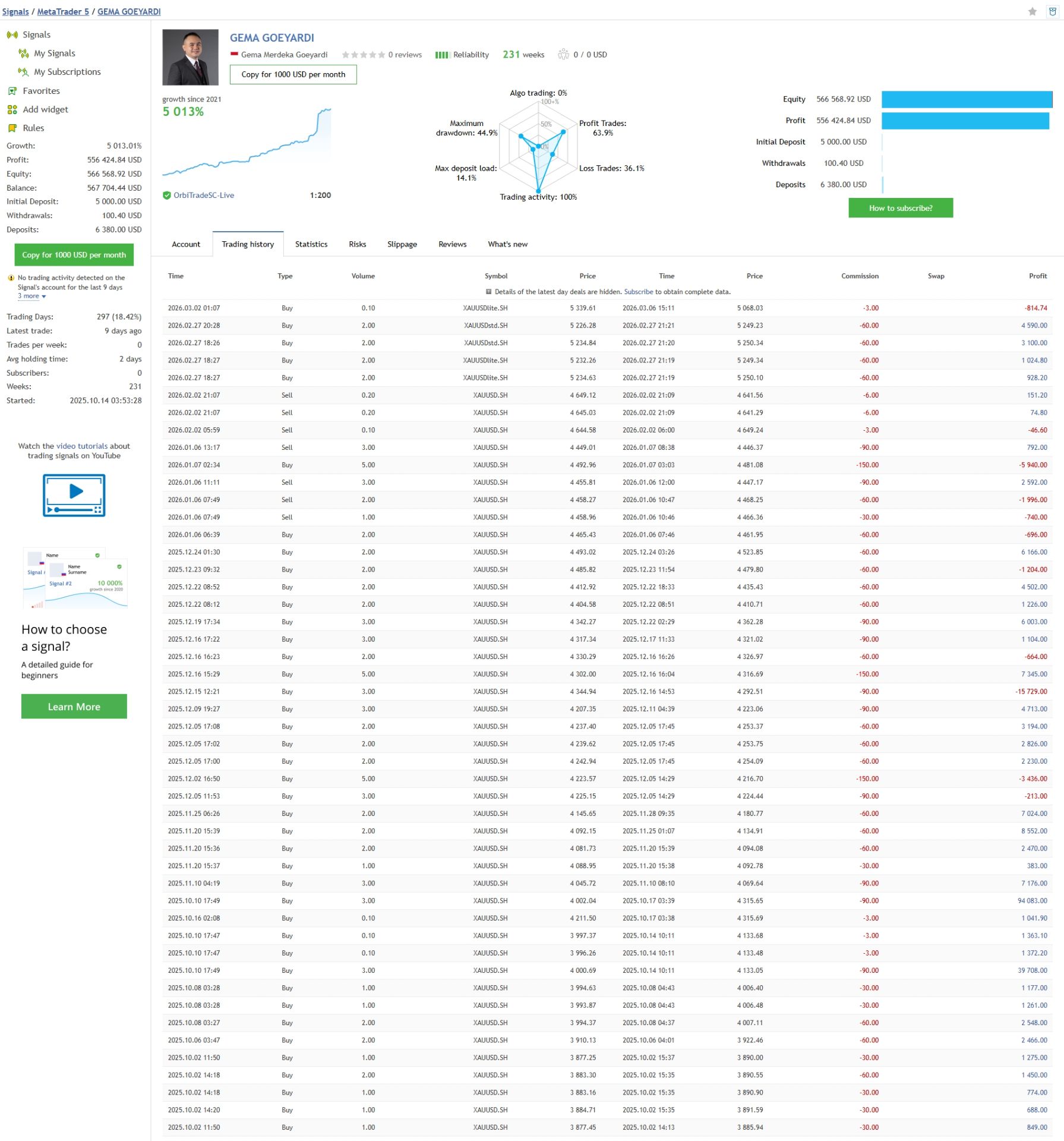Click the Add widget icon

12,109
